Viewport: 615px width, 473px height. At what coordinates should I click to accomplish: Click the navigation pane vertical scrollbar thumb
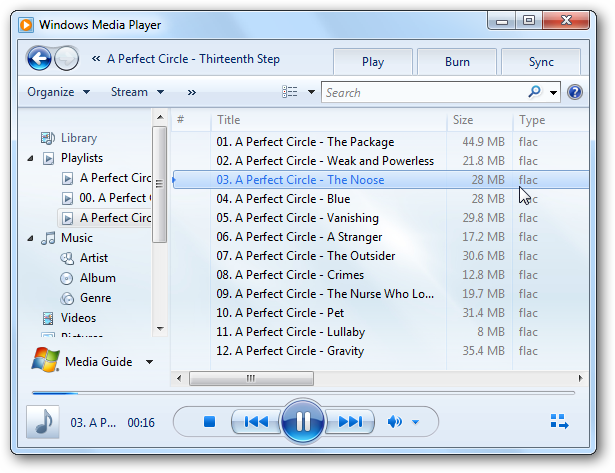[x=159, y=184]
